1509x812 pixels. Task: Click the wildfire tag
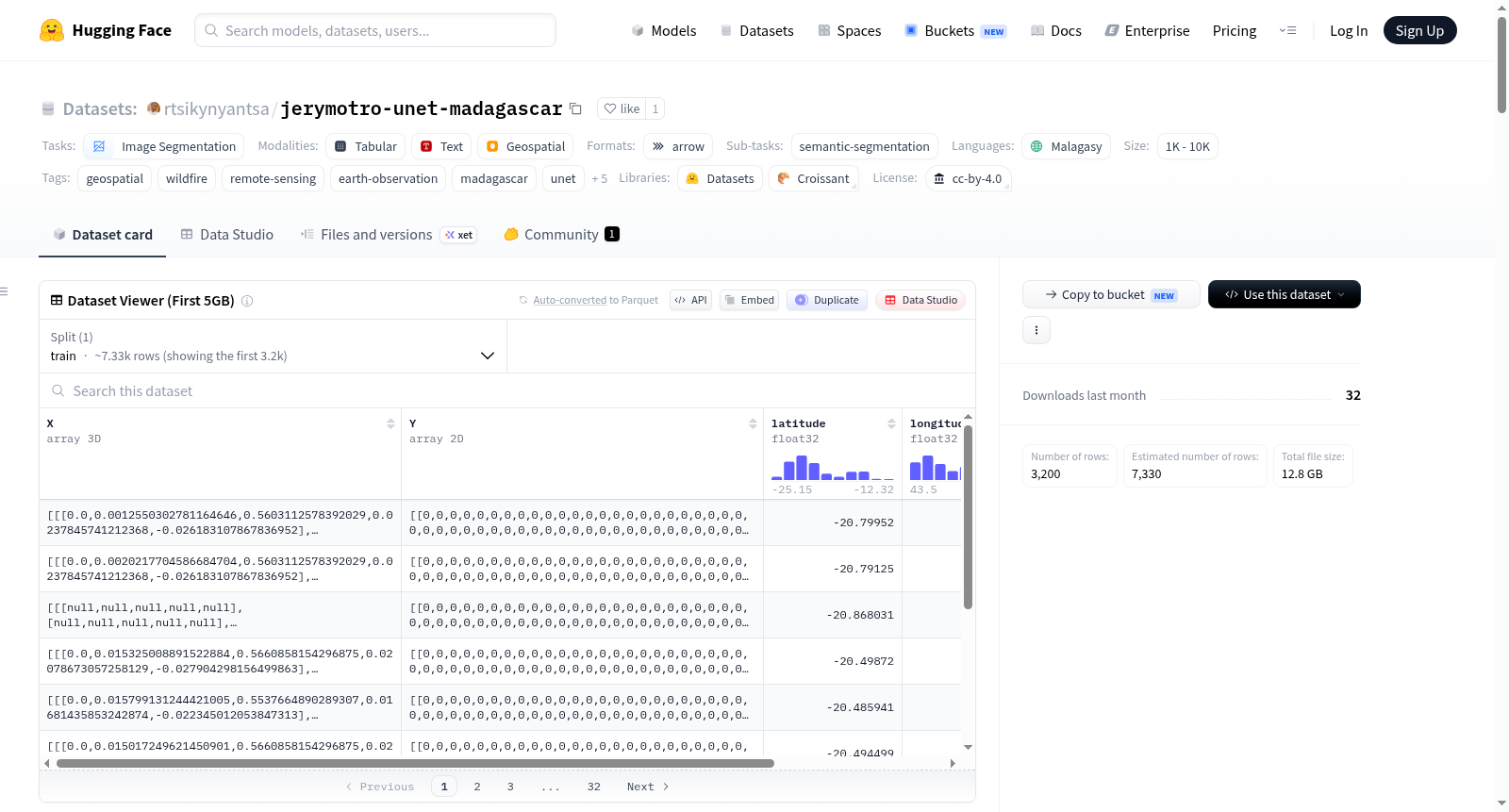pos(187,178)
